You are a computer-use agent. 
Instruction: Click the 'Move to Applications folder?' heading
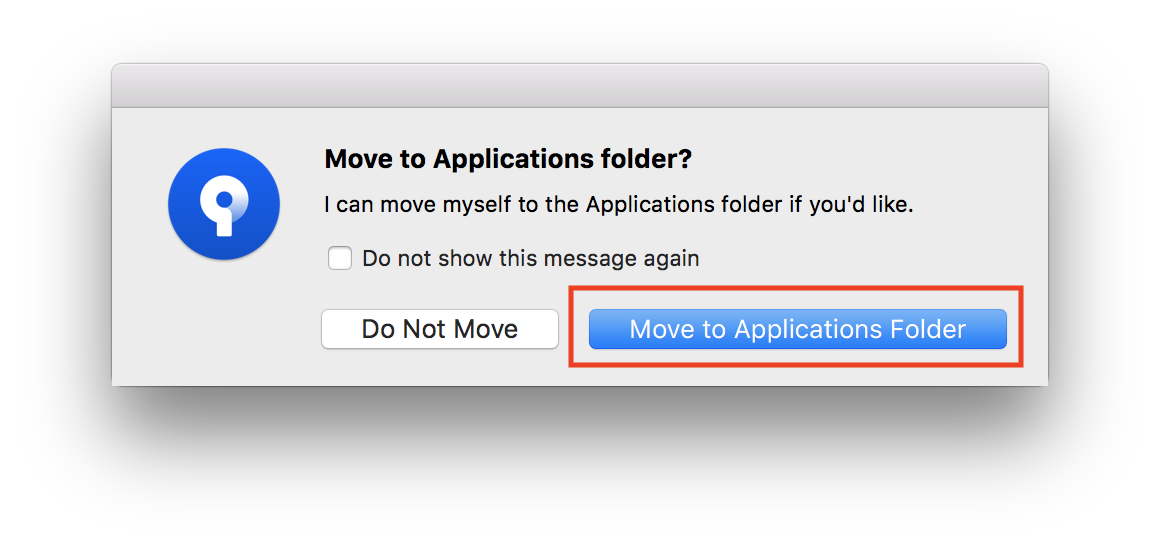pyautogui.click(x=508, y=159)
